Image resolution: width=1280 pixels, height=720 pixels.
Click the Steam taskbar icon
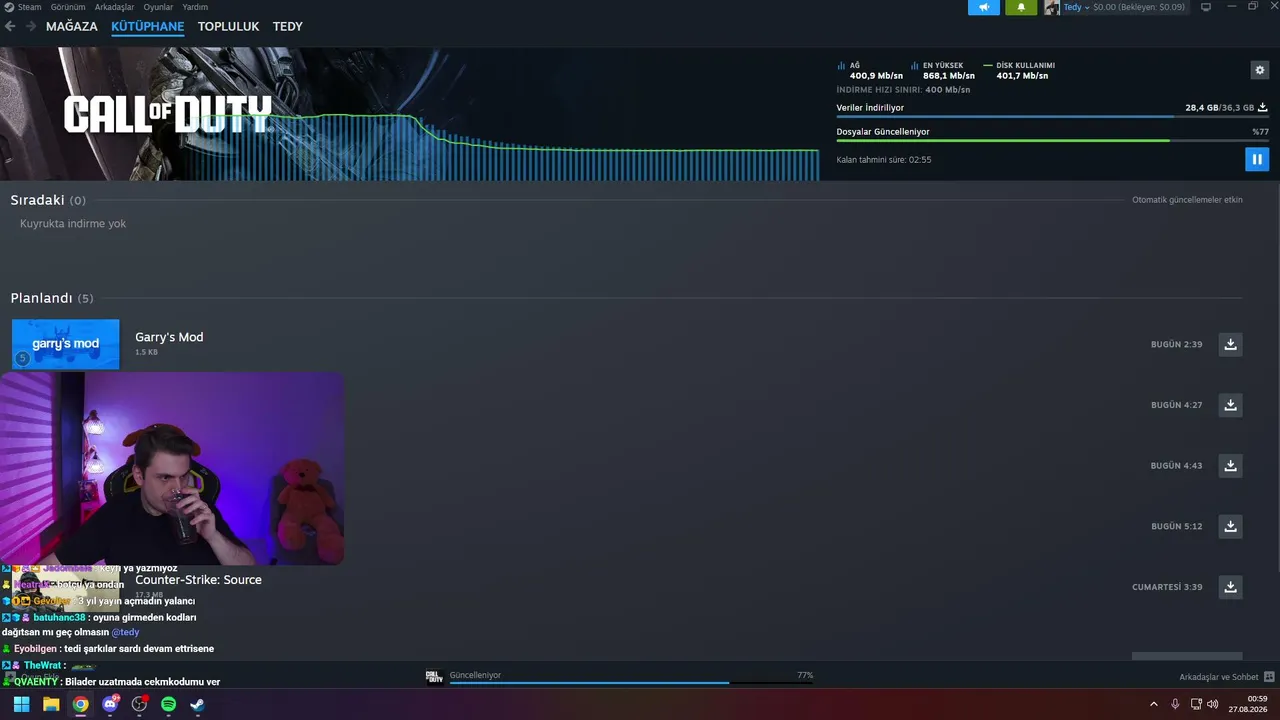tap(198, 704)
